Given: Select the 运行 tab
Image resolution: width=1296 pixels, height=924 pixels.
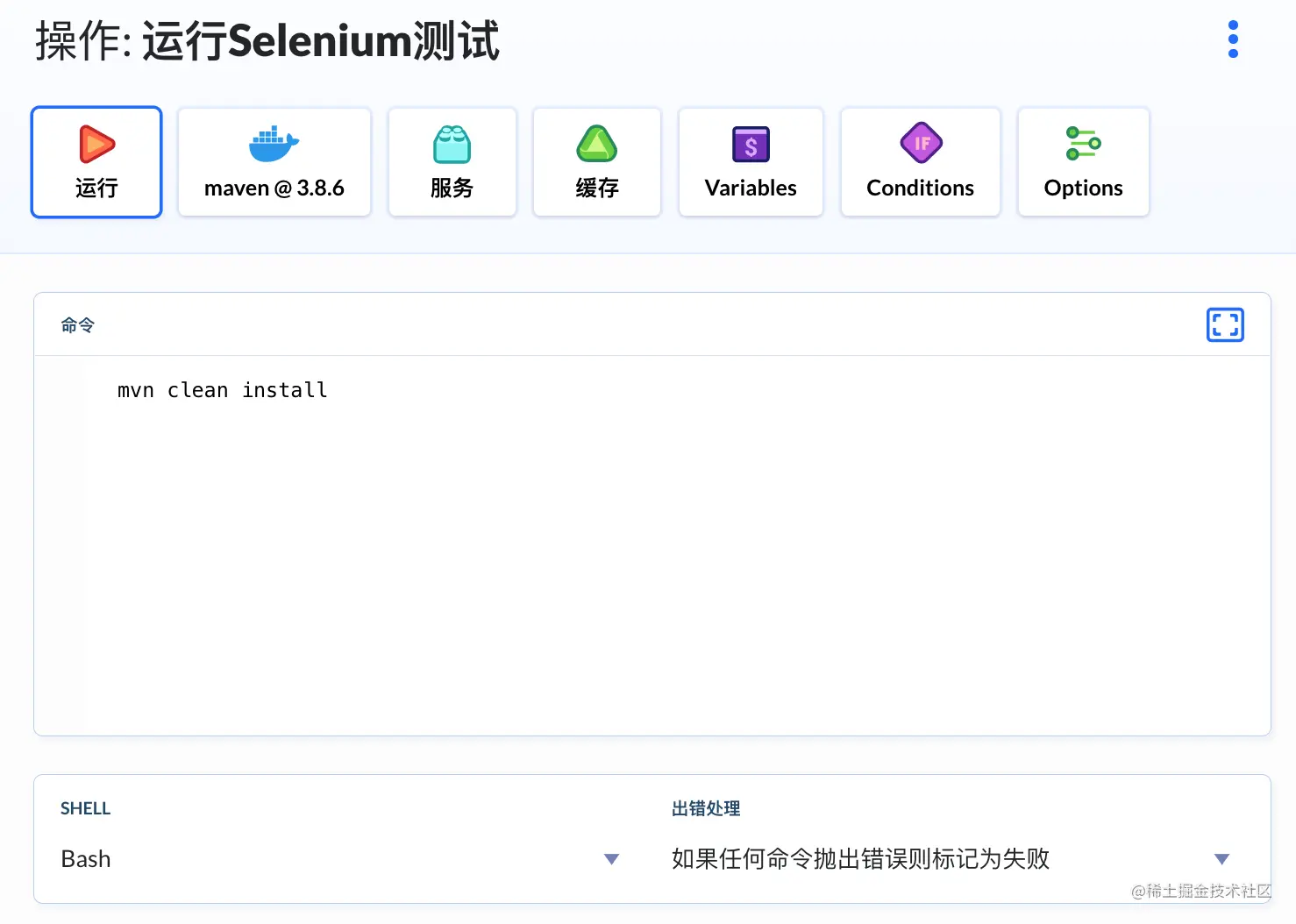Looking at the screenshot, I should tap(96, 162).
